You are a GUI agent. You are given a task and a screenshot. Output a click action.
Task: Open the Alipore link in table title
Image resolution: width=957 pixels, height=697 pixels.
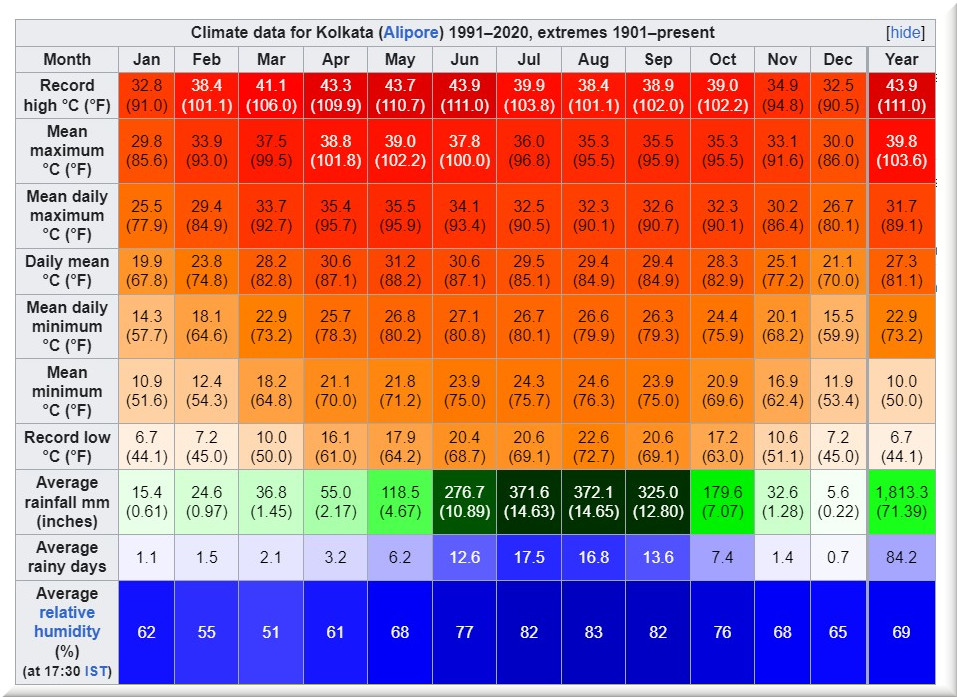coord(410,33)
